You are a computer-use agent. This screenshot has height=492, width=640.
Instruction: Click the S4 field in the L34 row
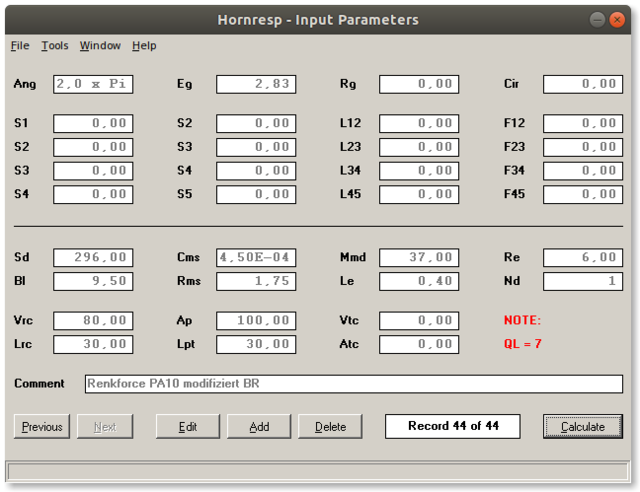coord(256,171)
